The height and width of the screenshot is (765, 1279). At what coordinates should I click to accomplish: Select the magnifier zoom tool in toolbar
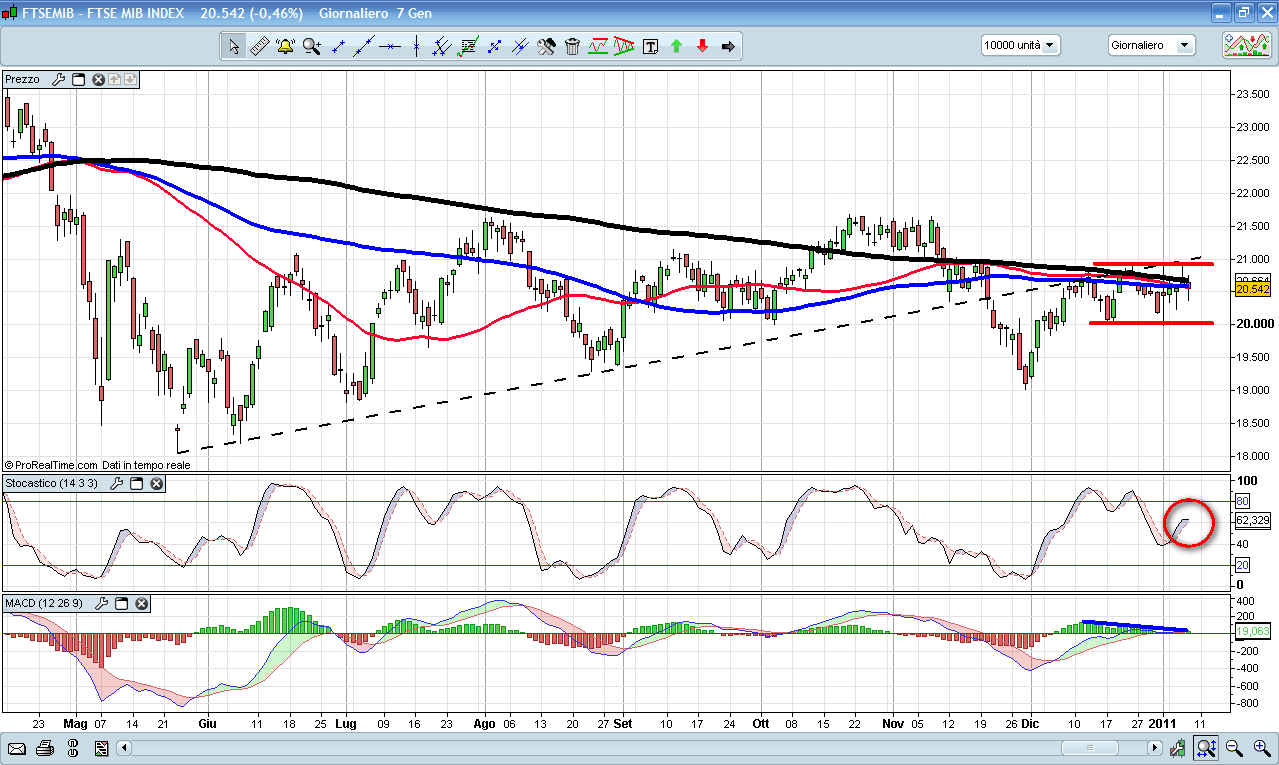311,46
